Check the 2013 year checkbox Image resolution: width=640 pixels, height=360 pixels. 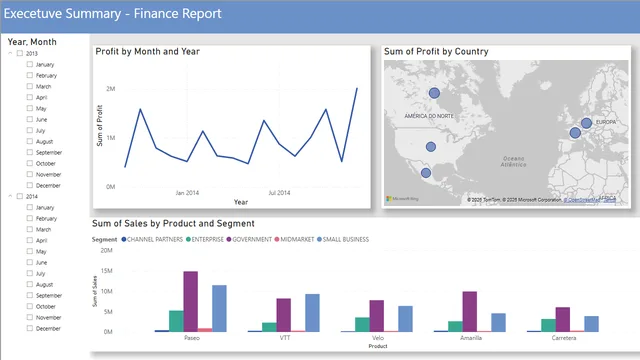click(20, 53)
